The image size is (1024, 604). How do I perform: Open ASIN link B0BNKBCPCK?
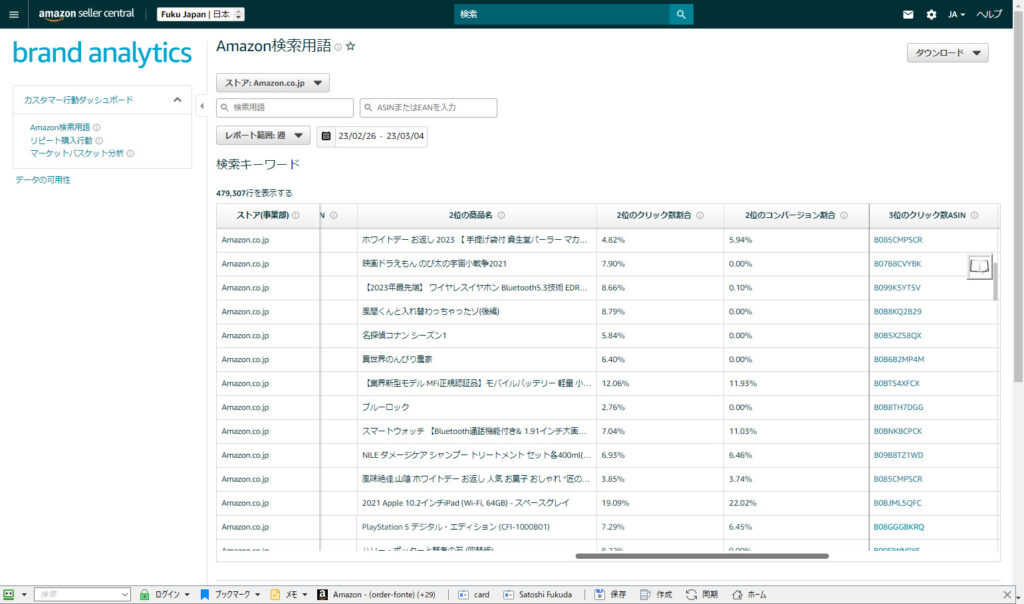point(898,432)
